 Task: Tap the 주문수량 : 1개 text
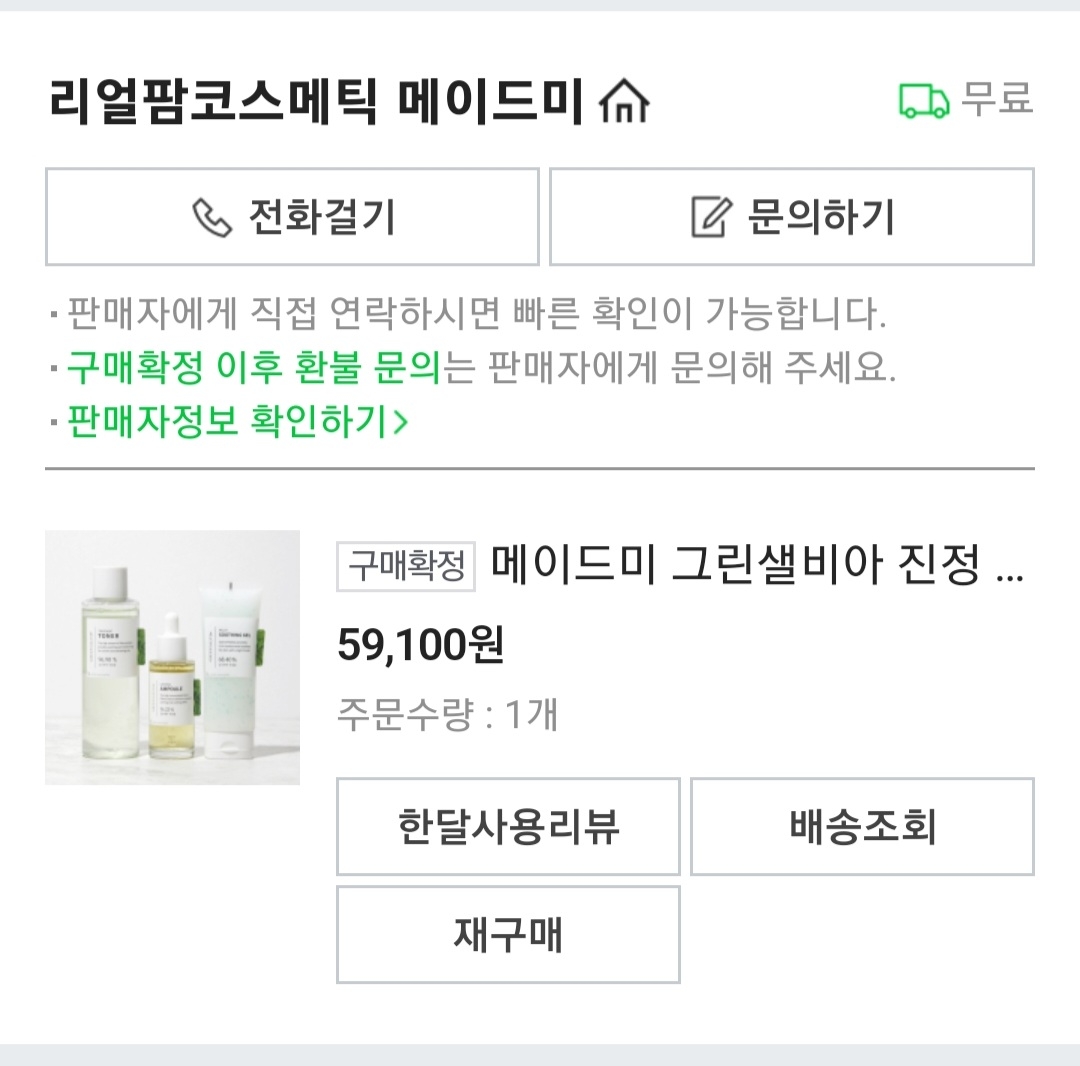click(447, 715)
